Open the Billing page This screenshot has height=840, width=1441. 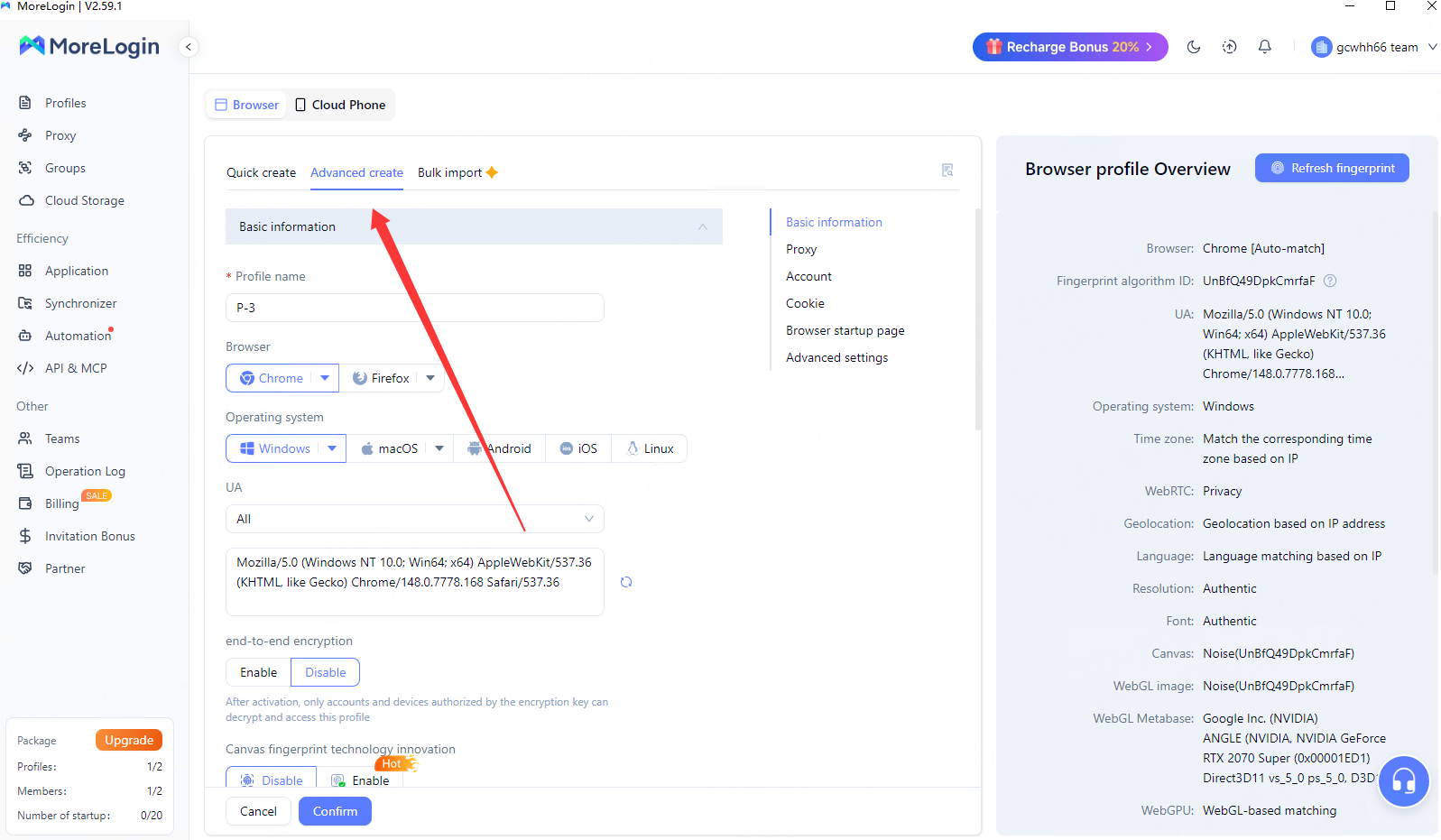click(x=61, y=503)
